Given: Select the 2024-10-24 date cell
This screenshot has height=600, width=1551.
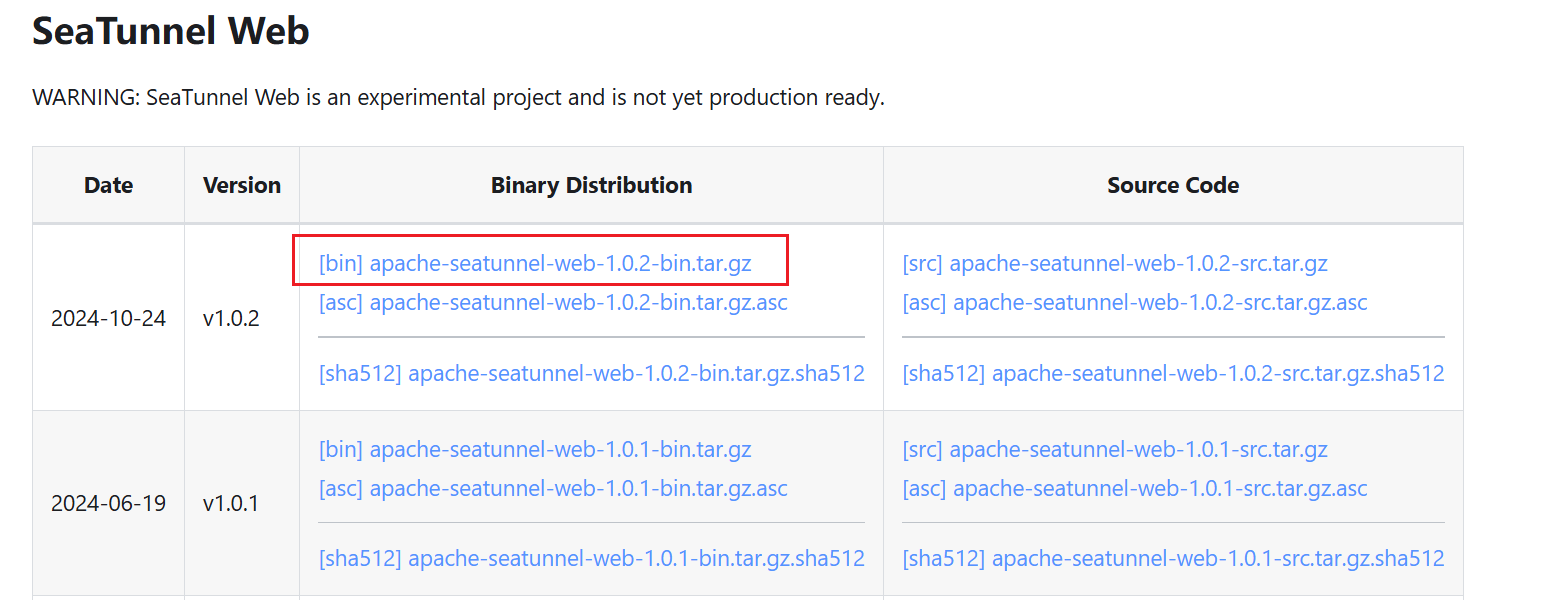Looking at the screenshot, I should coord(109,318).
